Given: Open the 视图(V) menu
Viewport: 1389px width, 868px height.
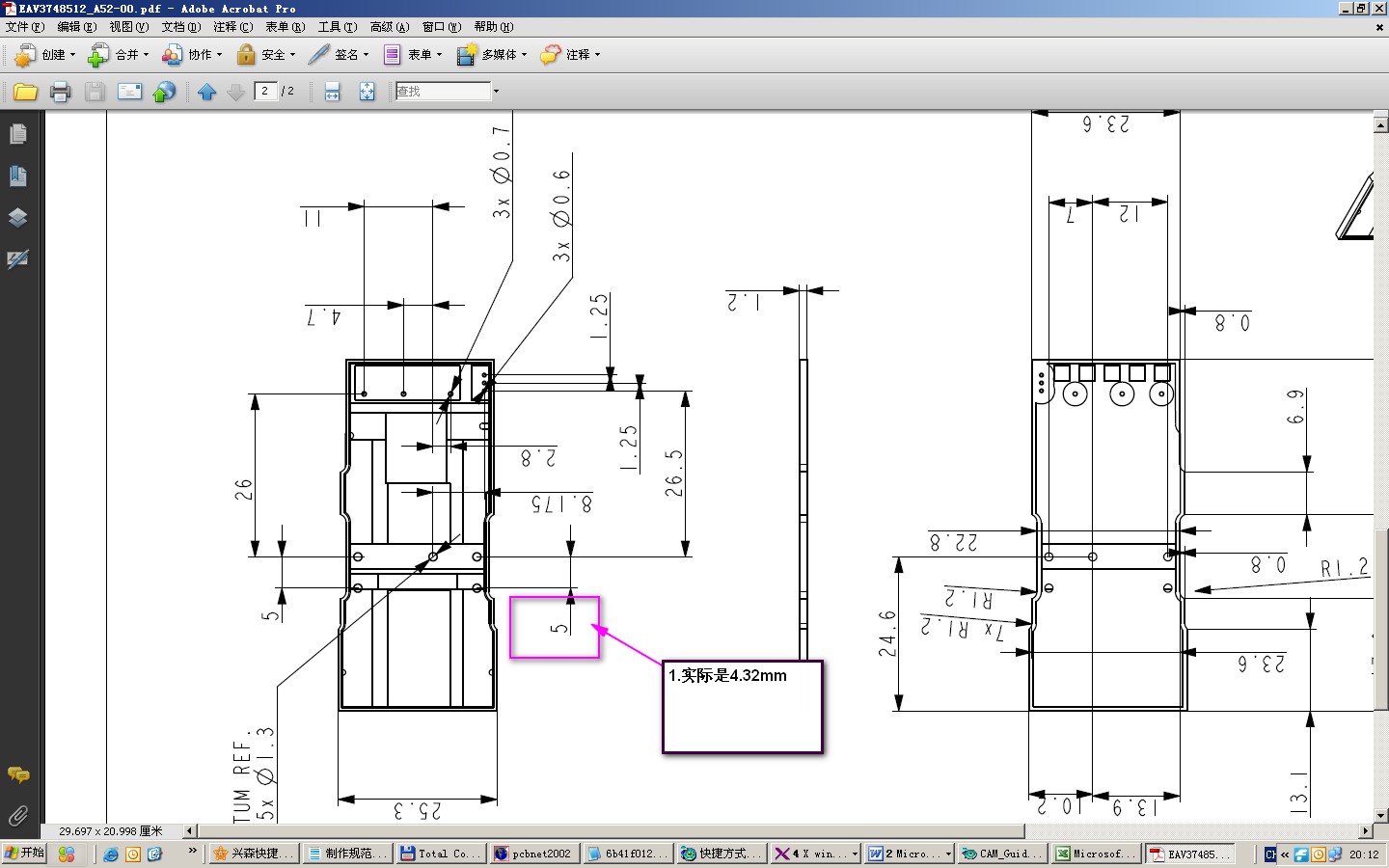Looking at the screenshot, I should click(128, 27).
